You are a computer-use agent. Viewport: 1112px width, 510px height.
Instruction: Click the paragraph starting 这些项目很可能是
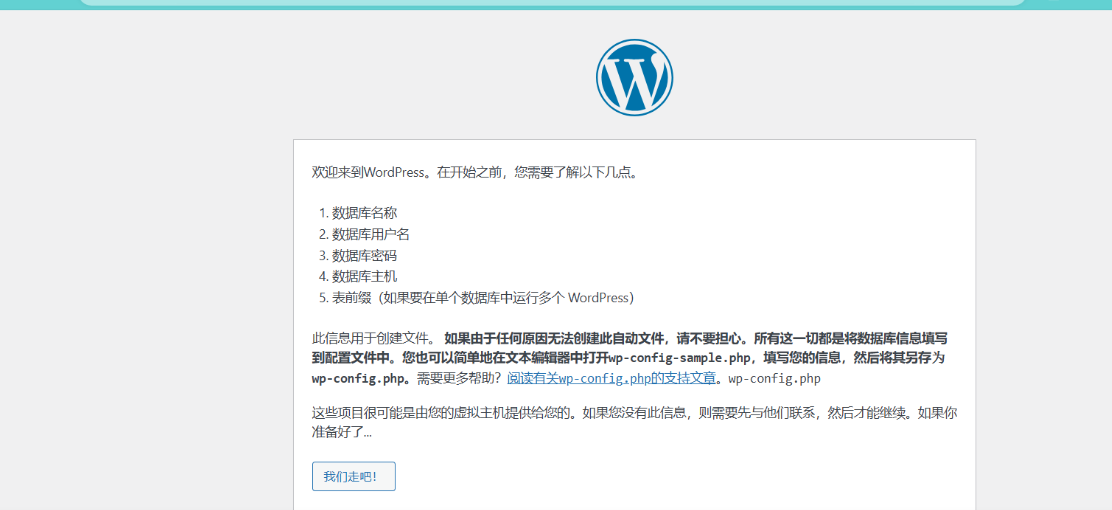634,422
